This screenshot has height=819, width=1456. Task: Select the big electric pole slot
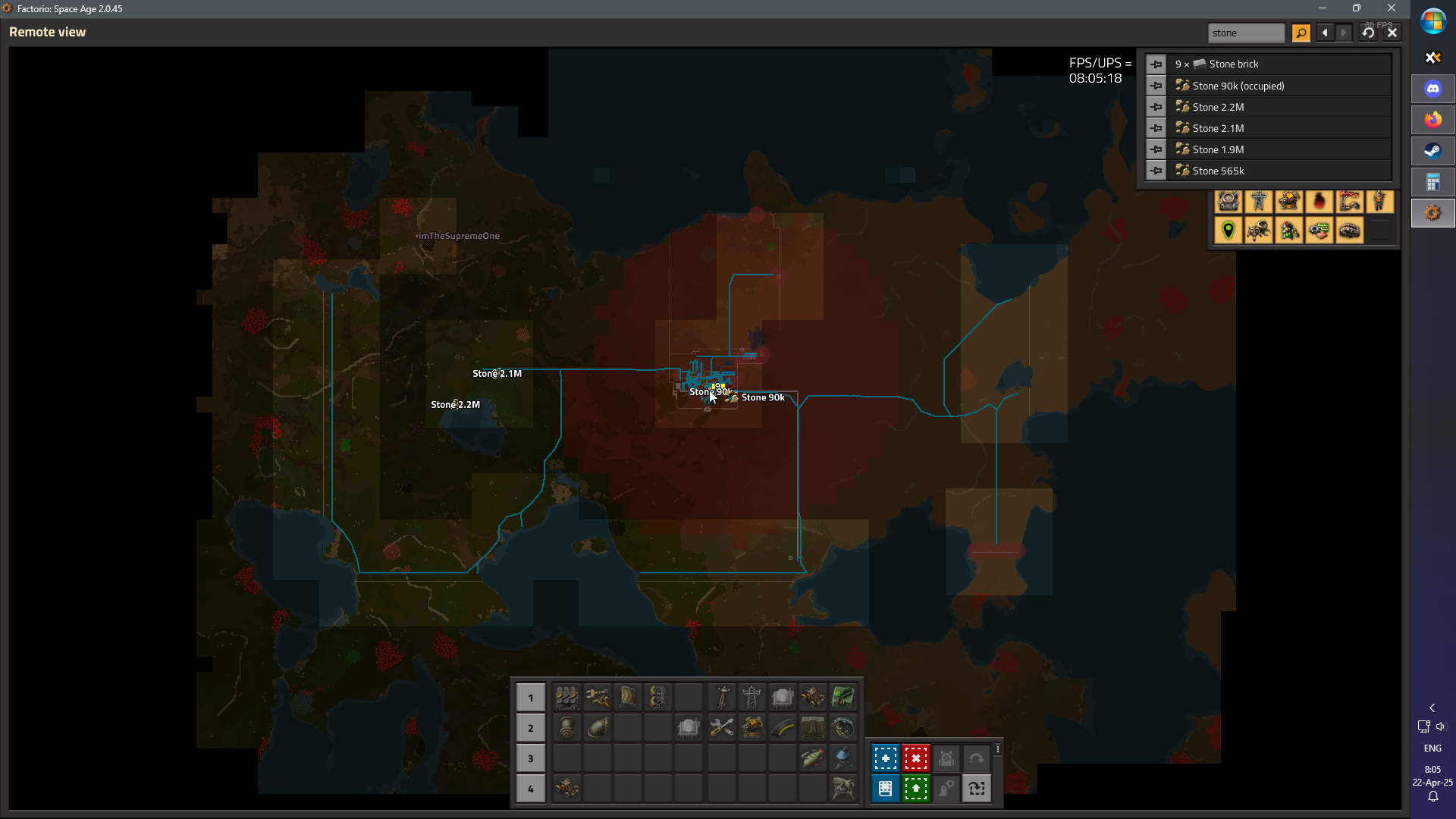click(x=752, y=697)
